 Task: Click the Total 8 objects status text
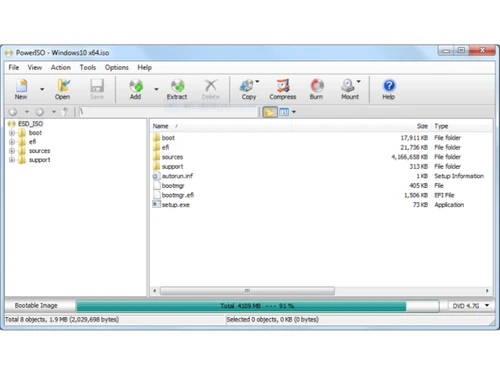pos(62,319)
